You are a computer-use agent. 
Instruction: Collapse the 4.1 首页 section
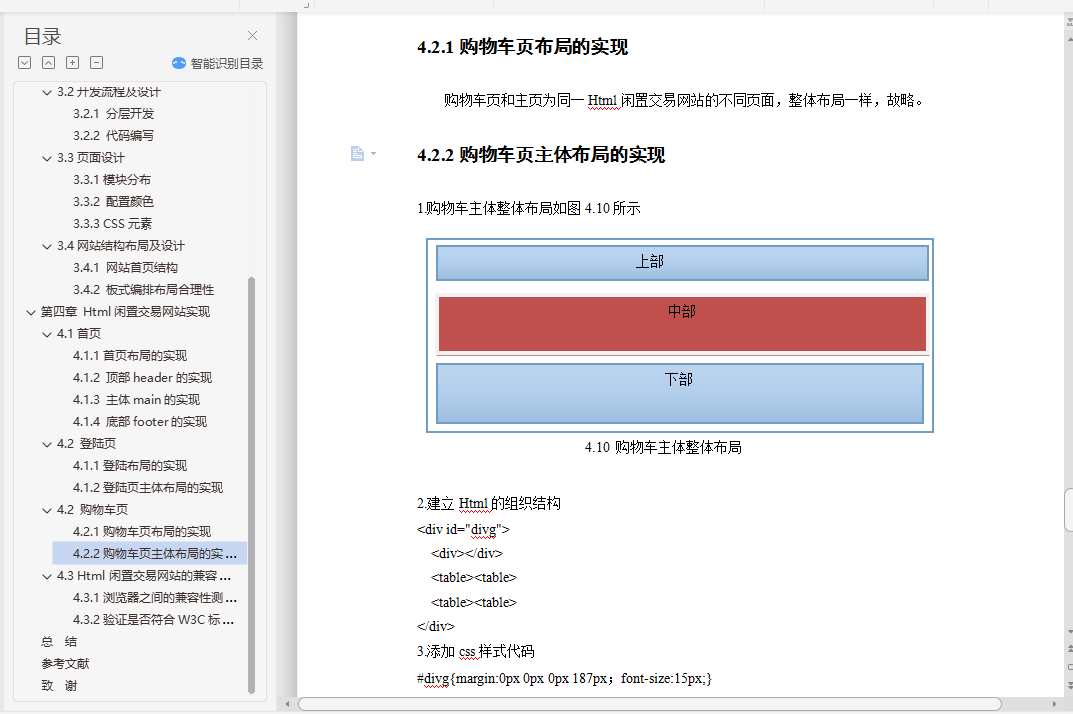[x=47, y=334]
